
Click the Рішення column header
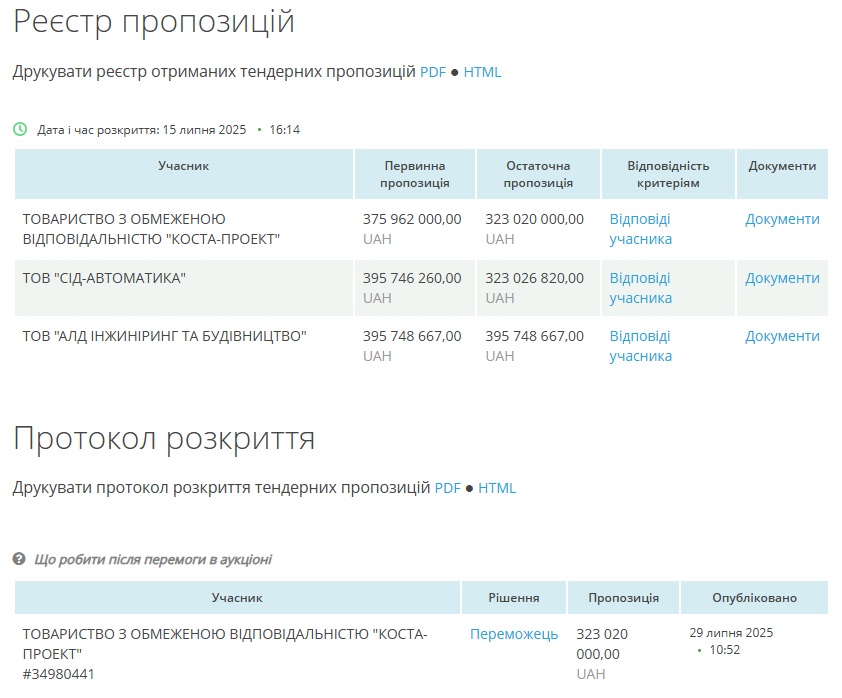point(514,598)
